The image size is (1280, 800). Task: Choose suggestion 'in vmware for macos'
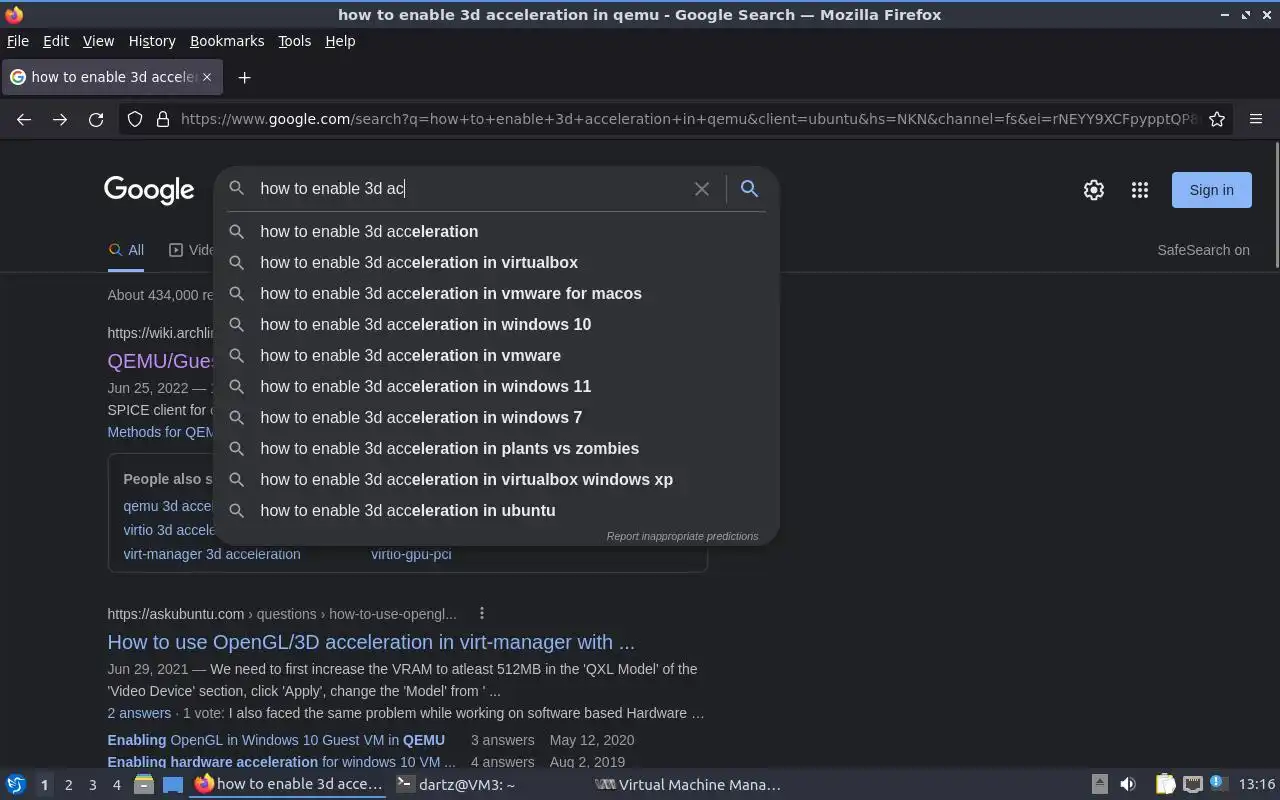[496, 293]
